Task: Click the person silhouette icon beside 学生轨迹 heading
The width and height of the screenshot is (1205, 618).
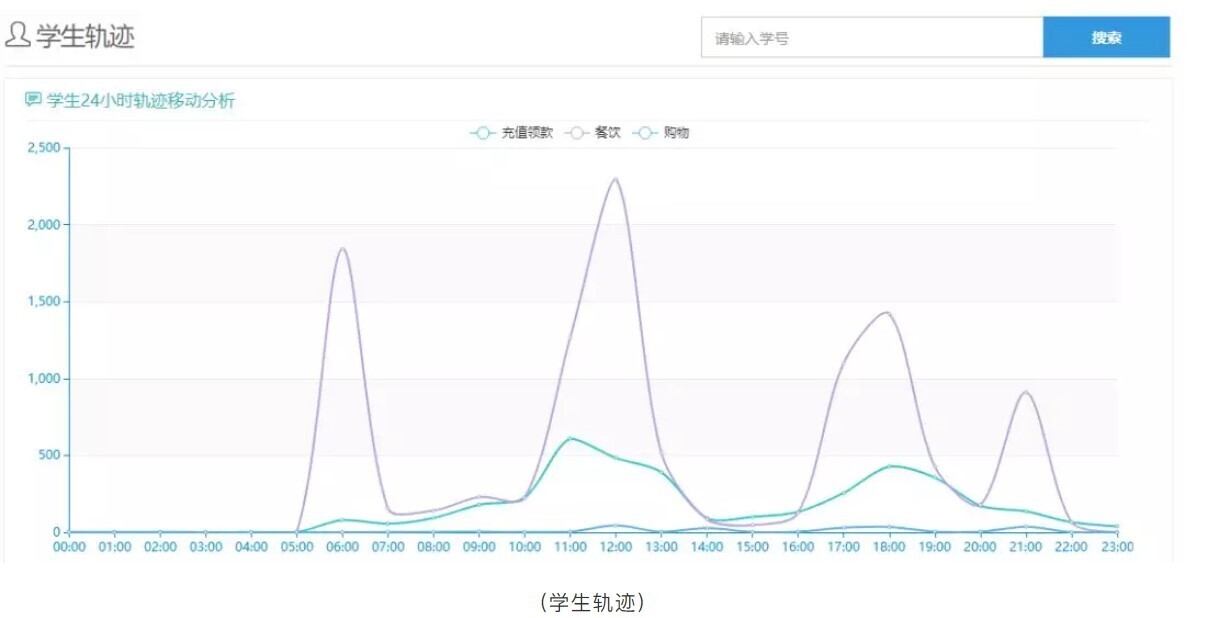Action: [17, 35]
